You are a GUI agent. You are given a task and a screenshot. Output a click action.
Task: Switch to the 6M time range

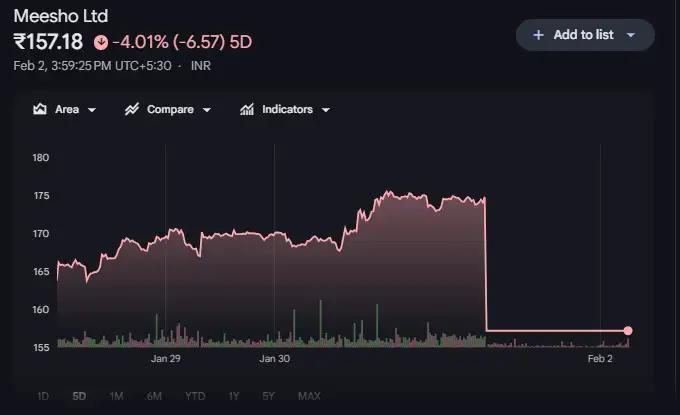[154, 396]
